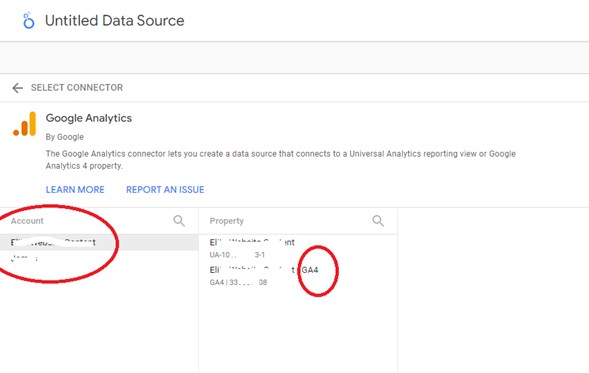Click the By Google author text
Viewport: 589px width, 373px height.
pyautogui.click(x=65, y=137)
